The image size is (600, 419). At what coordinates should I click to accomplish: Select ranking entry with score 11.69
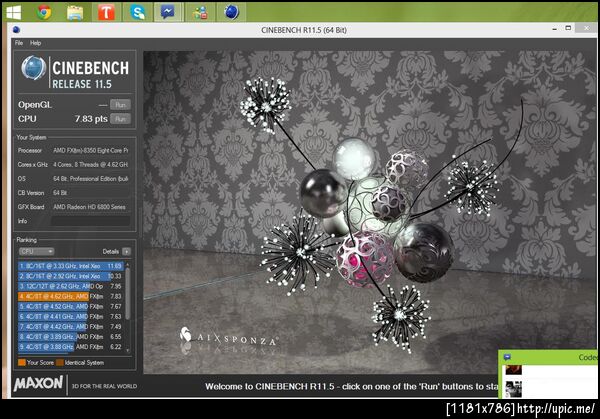tap(70, 266)
